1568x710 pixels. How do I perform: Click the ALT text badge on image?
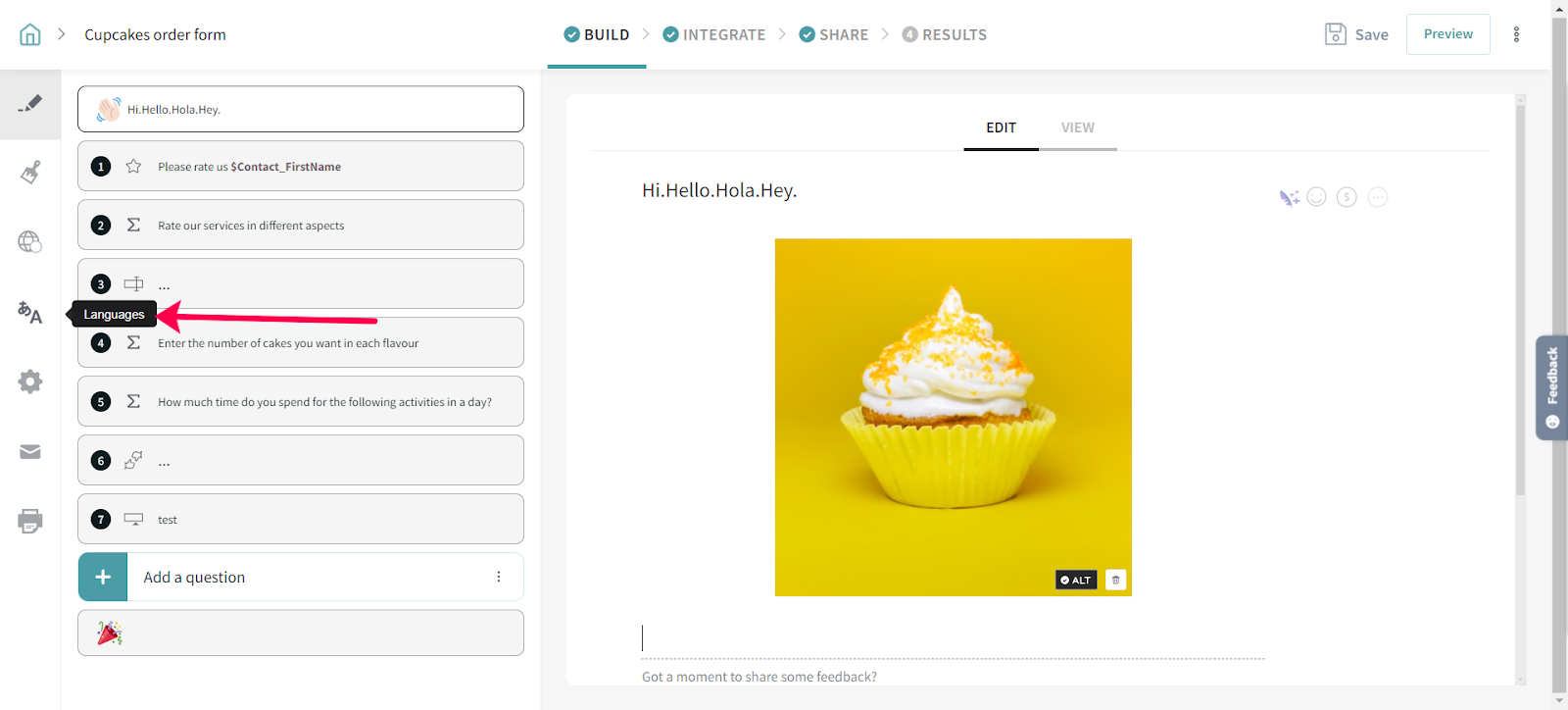tap(1075, 580)
